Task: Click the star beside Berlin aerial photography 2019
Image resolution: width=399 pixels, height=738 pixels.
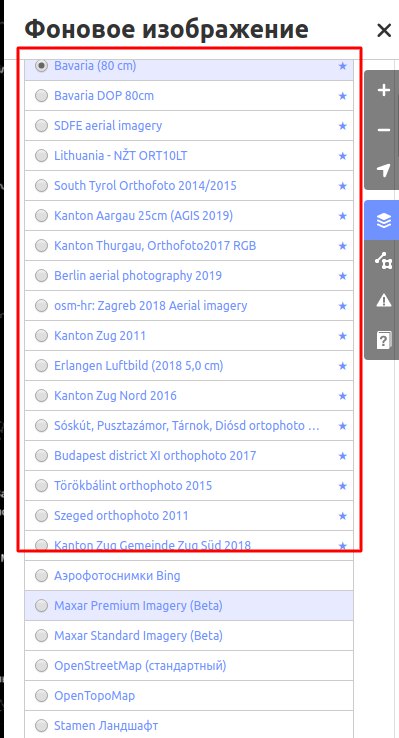Action: [x=343, y=276]
